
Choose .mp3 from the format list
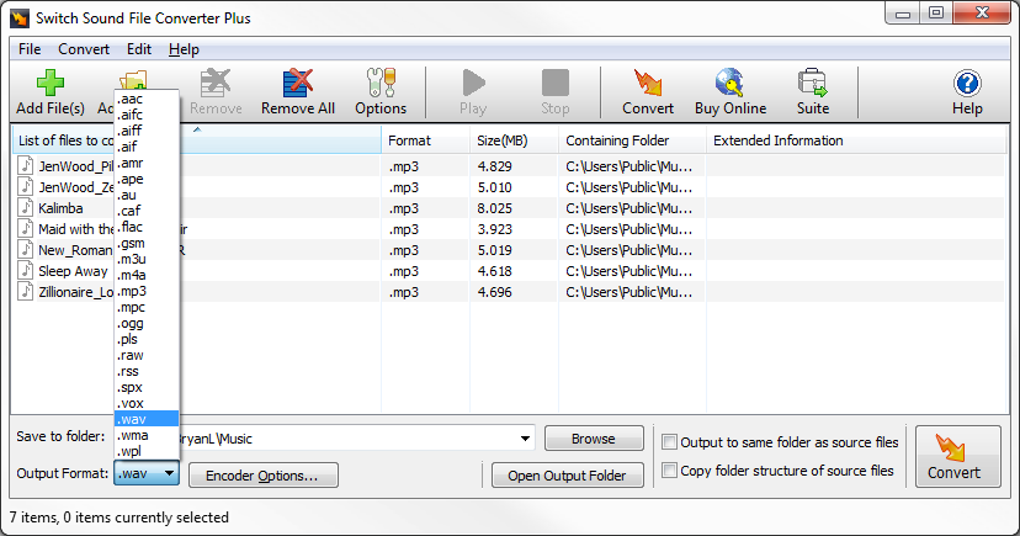click(146, 291)
